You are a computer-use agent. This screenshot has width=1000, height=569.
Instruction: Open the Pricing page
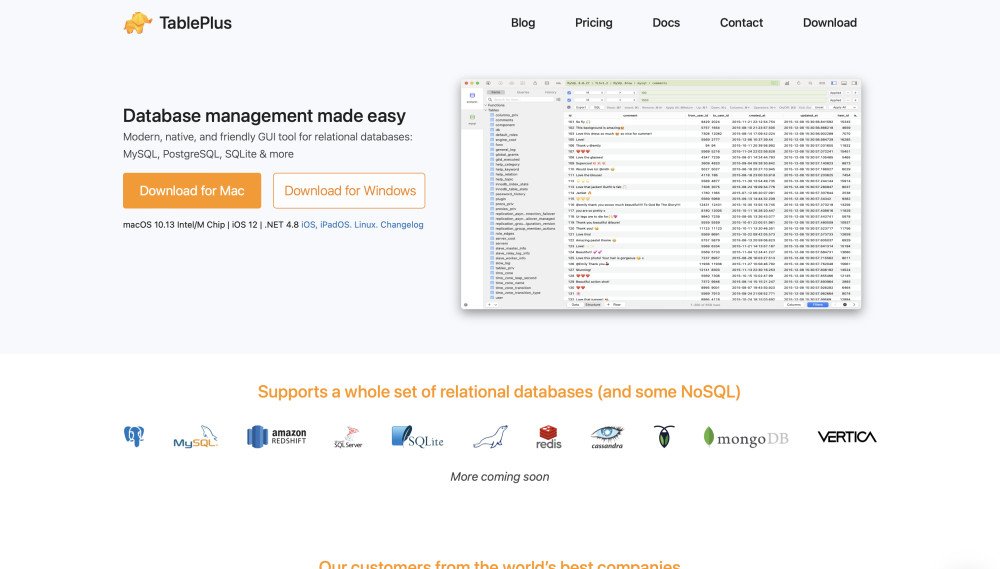point(594,23)
